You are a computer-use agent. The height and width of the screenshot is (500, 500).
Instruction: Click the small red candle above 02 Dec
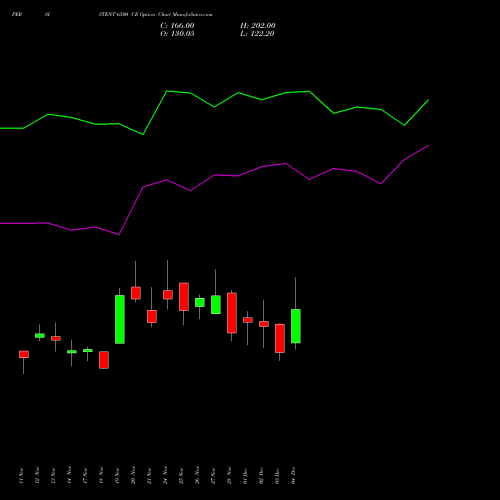click(264, 324)
